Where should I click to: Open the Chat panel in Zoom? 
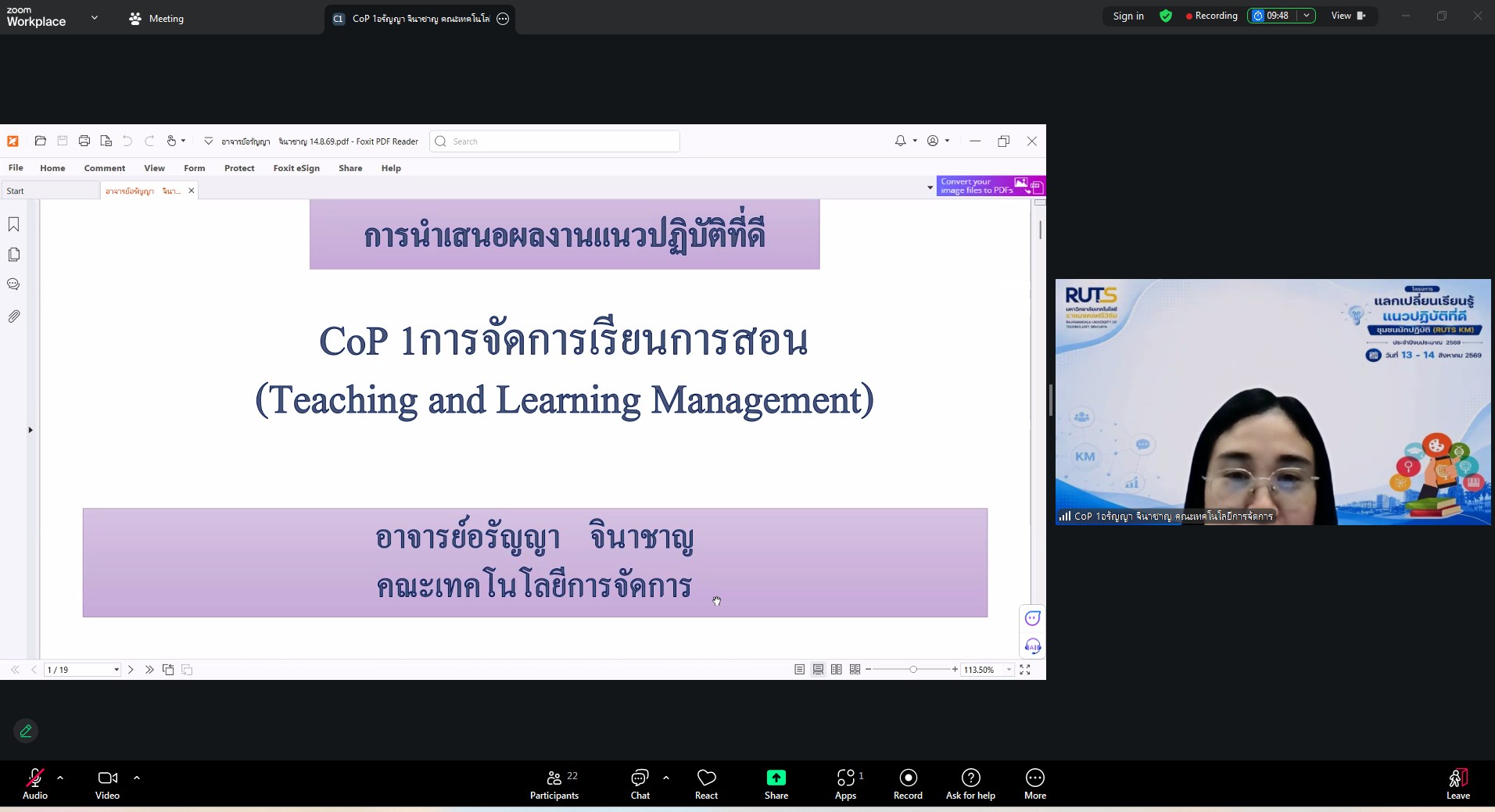(640, 784)
